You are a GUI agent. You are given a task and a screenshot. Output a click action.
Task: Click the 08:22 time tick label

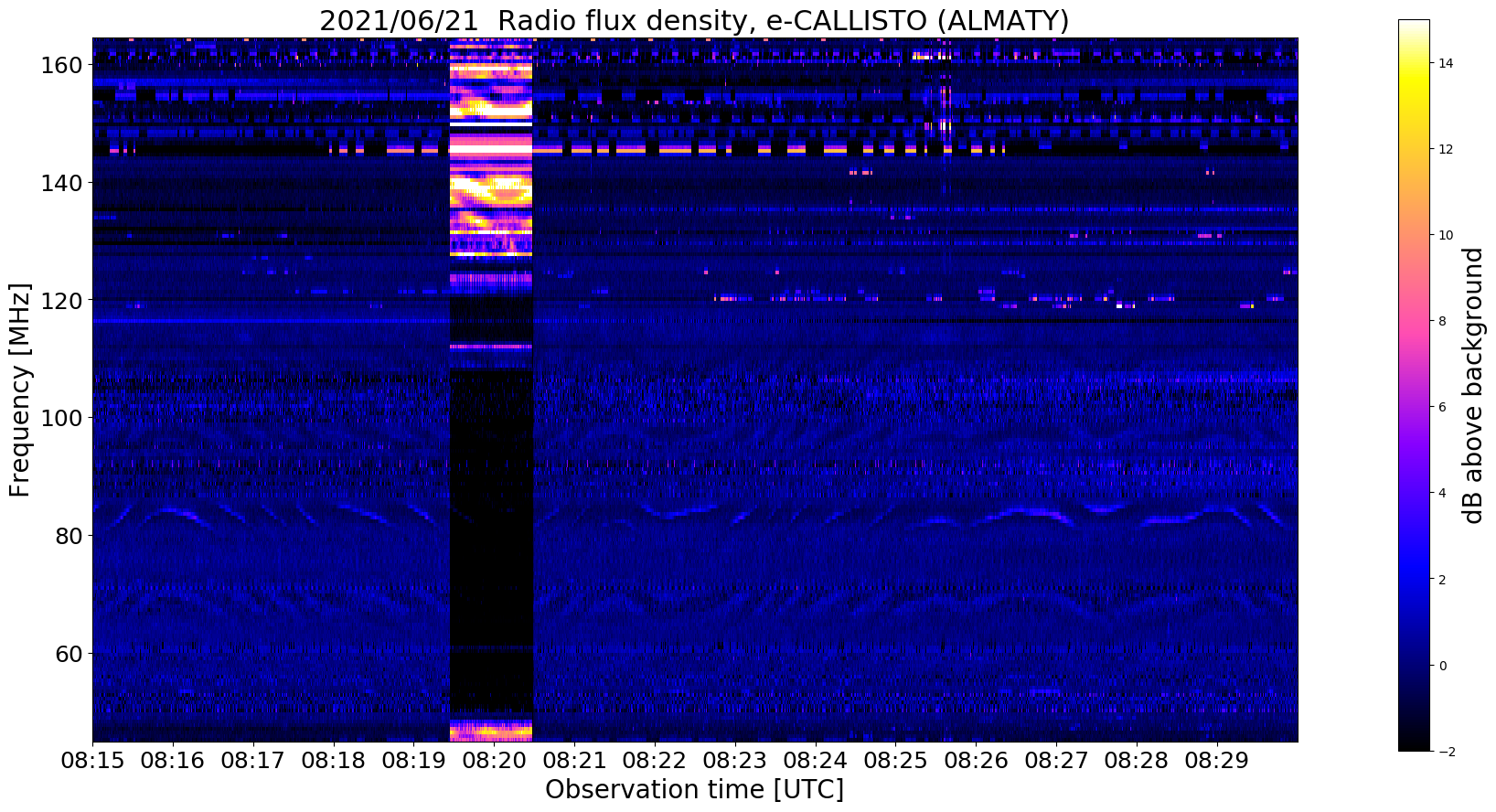click(x=655, y=760)
